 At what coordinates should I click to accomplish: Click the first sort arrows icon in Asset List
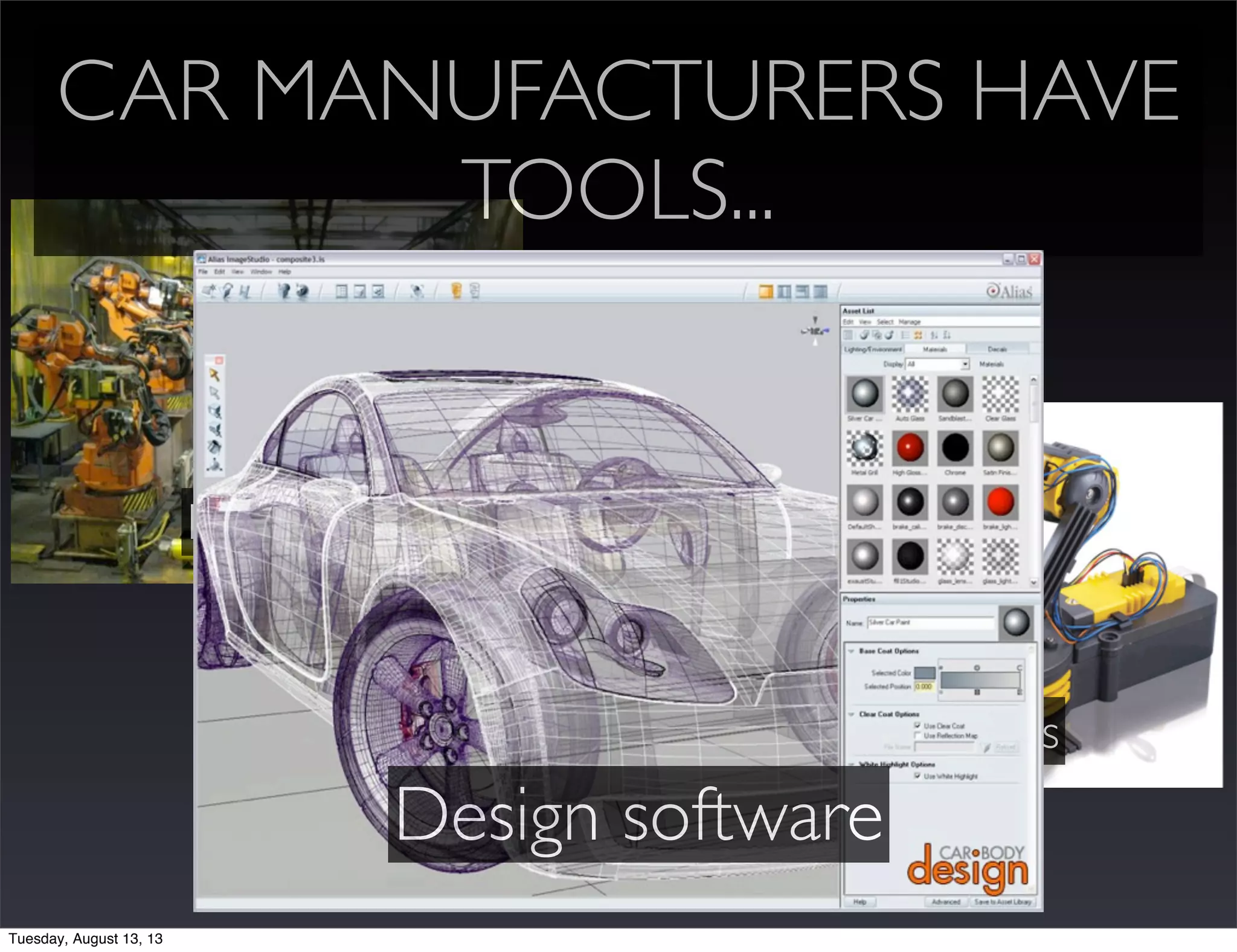(934, 335)
